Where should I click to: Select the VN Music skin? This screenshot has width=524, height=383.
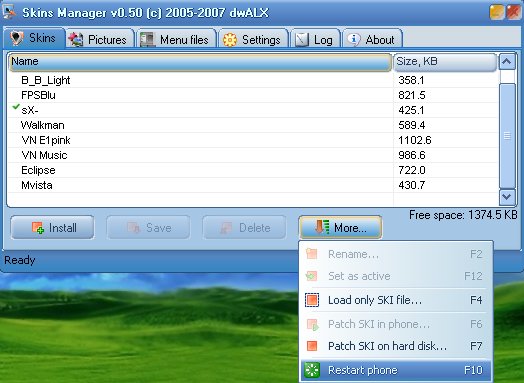coord(44,155)
